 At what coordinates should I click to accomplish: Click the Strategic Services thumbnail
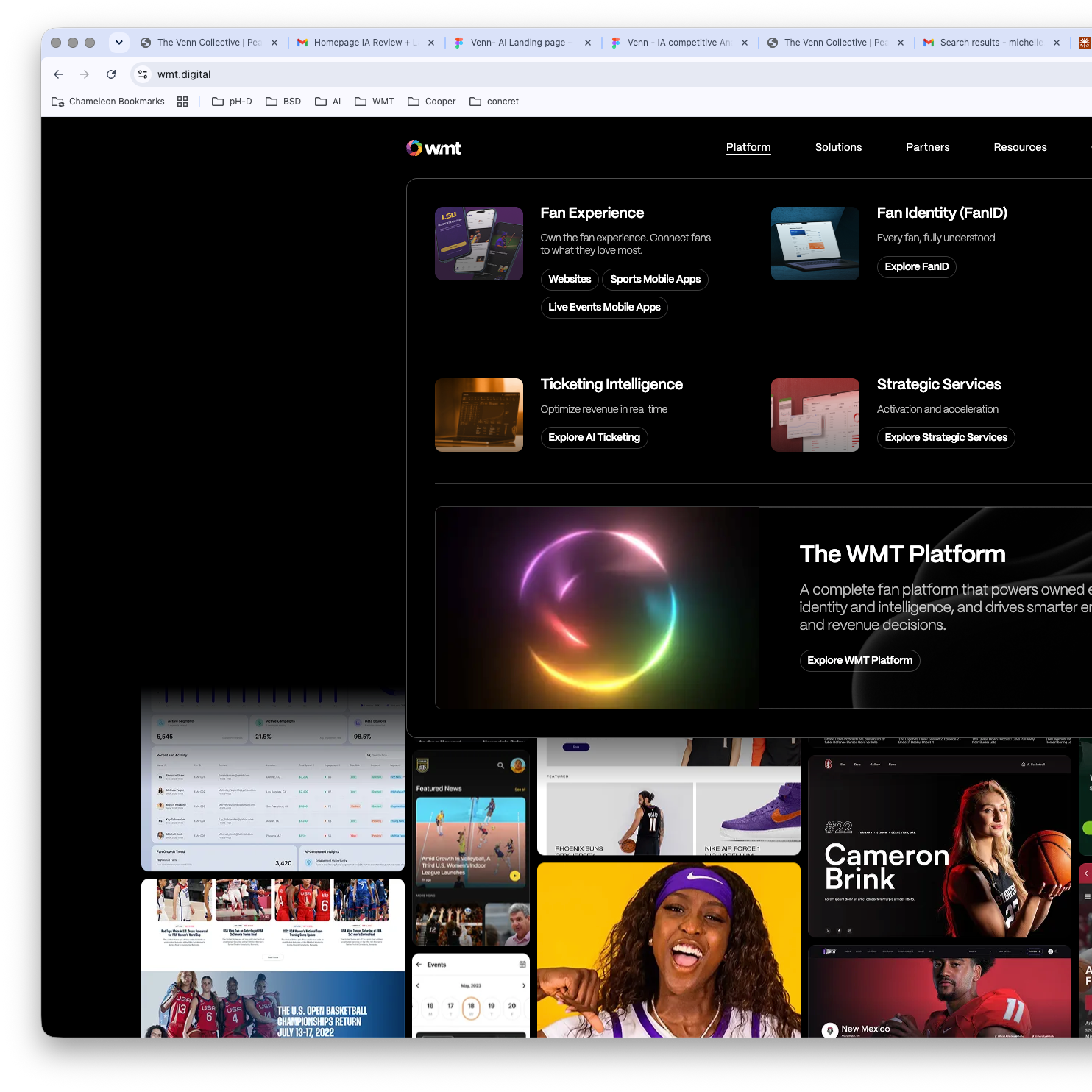point(815,415)
